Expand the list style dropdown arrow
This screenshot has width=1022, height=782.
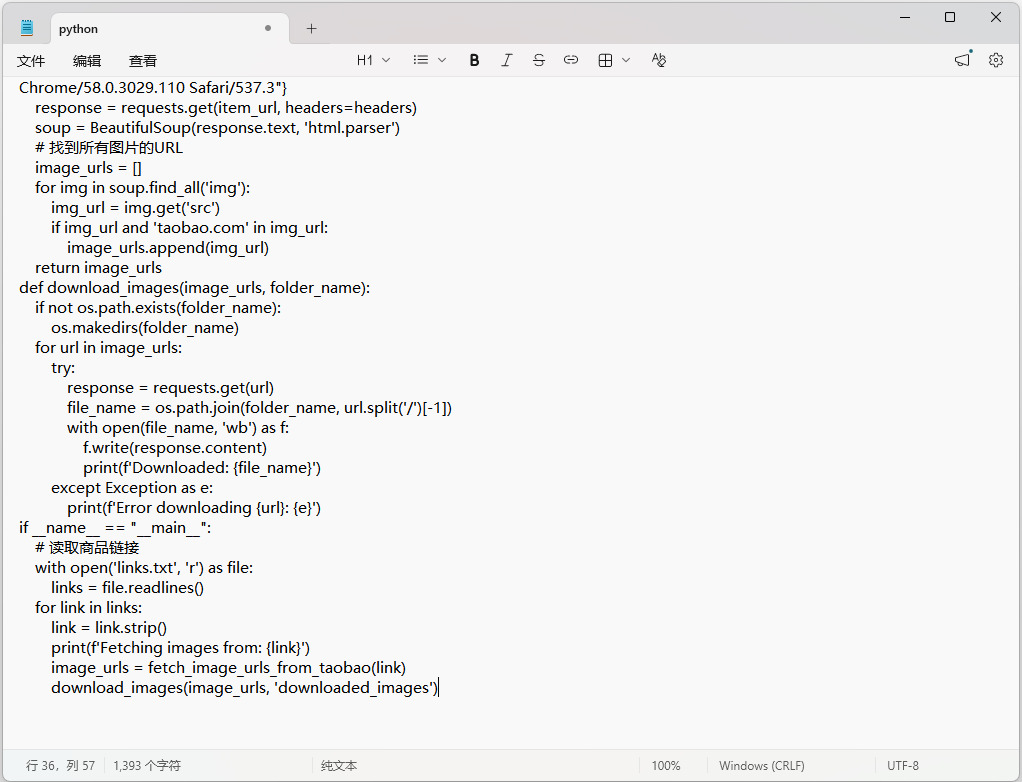pyautogui.click(x=442, y=60)
